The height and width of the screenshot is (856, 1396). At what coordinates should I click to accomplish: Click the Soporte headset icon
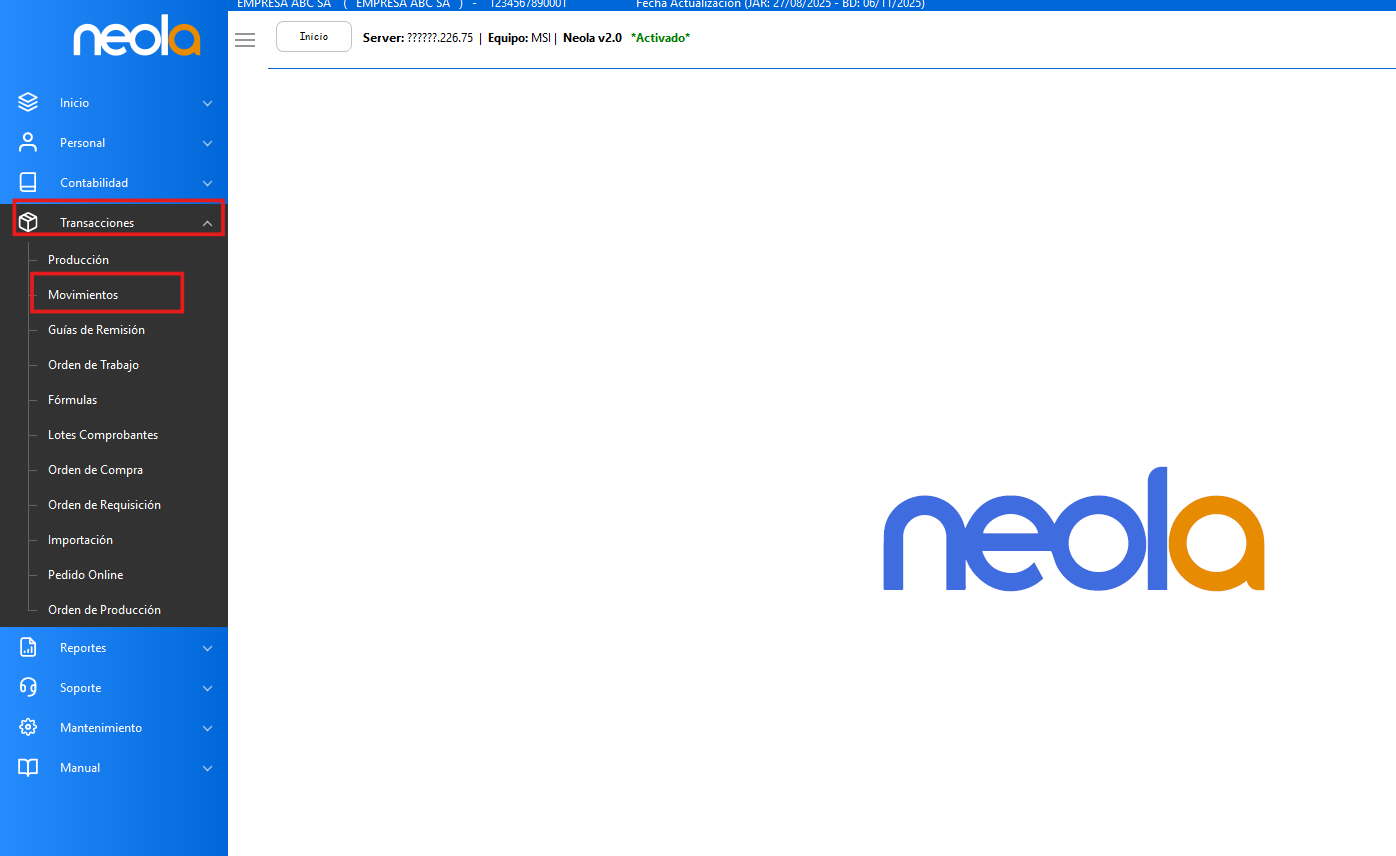[28, 688]
